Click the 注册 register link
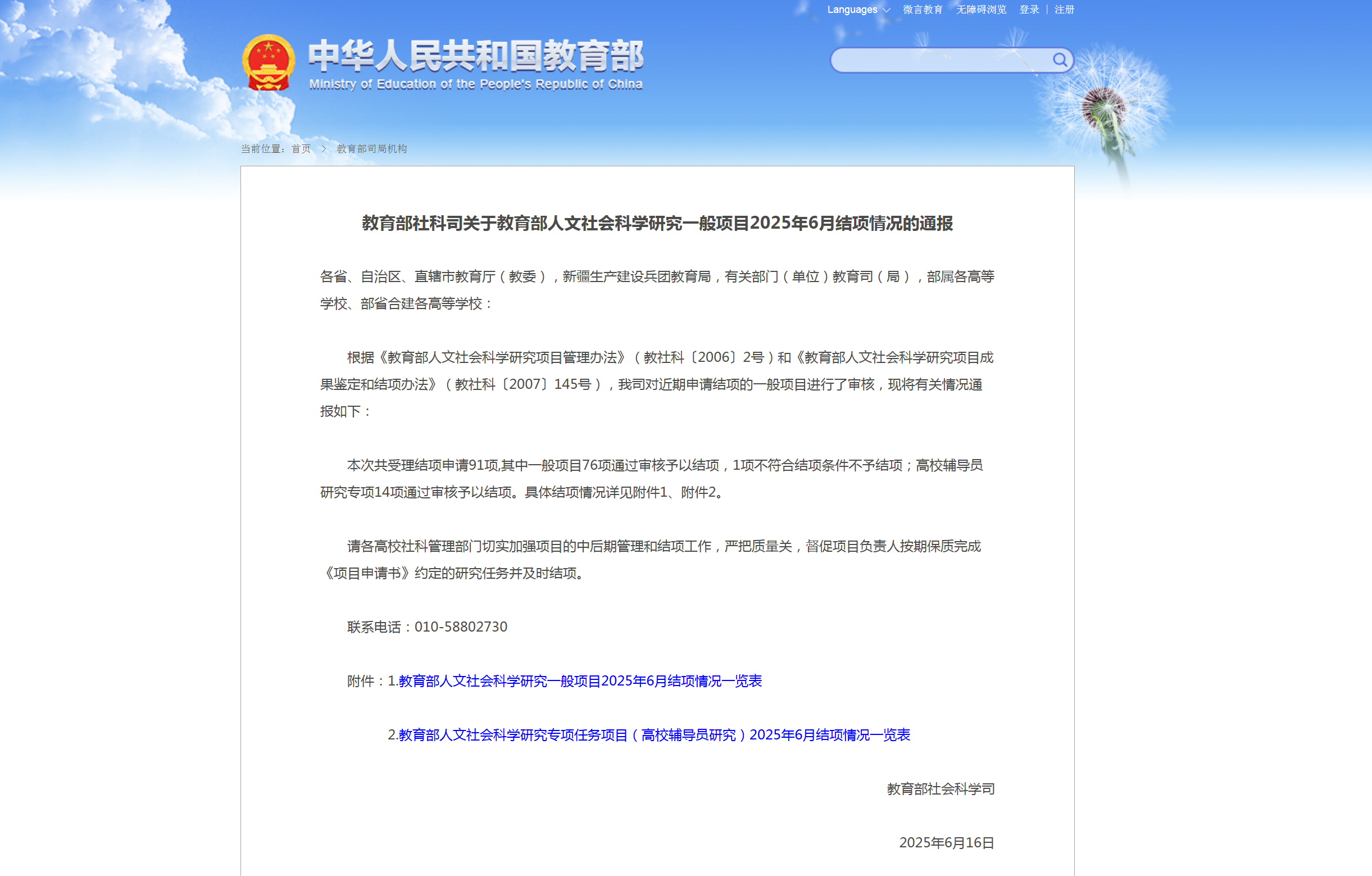This screenshot has height=876, width=1372. tap(1064, 10)
